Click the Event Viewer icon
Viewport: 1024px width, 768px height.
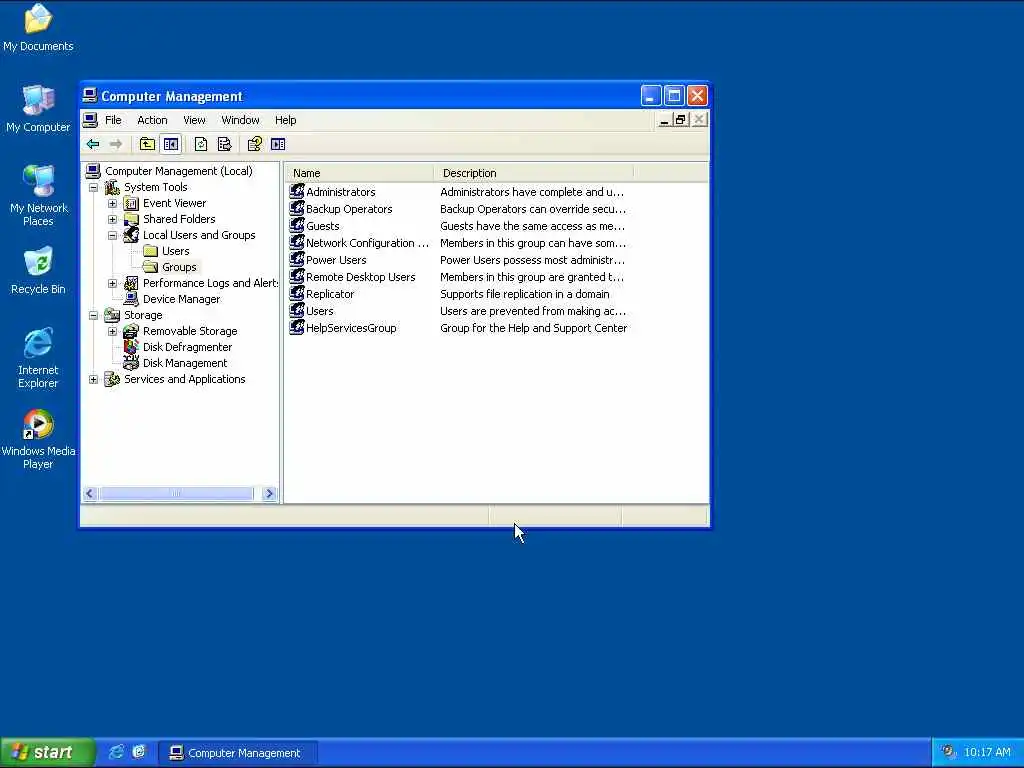(x=131, y=203)
